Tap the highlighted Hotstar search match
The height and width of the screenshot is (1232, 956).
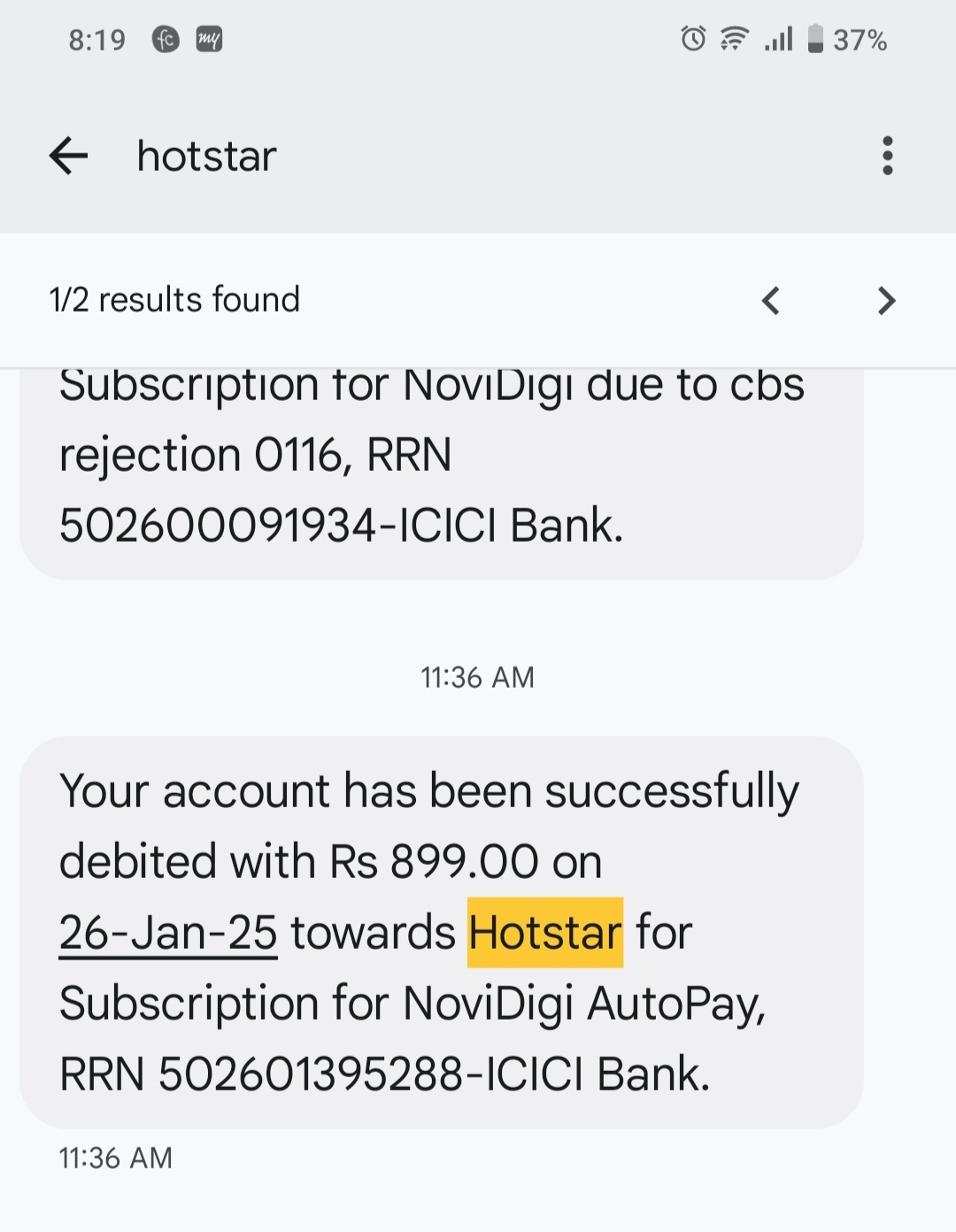coord(545,933)
